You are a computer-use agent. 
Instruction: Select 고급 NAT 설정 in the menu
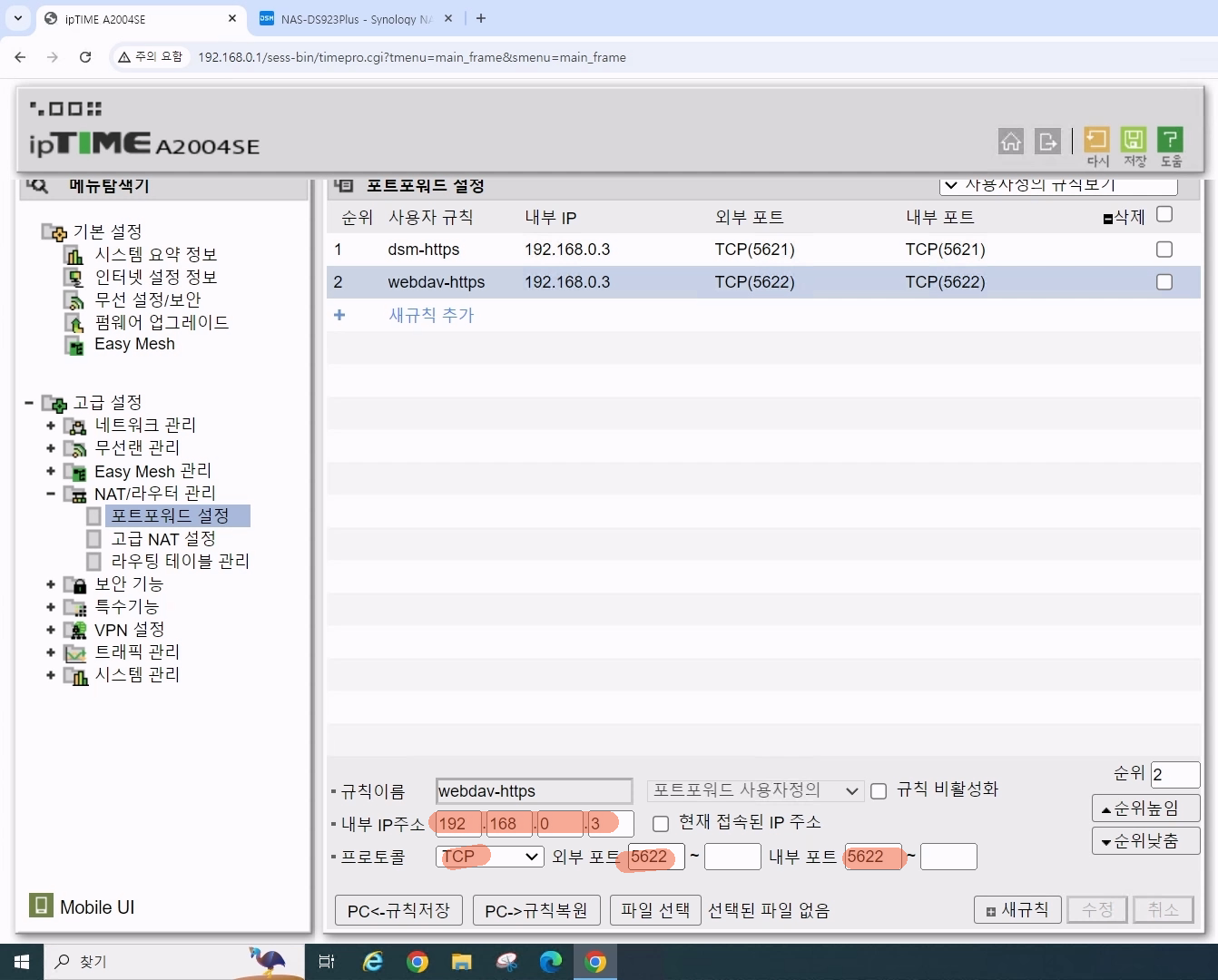163,539
